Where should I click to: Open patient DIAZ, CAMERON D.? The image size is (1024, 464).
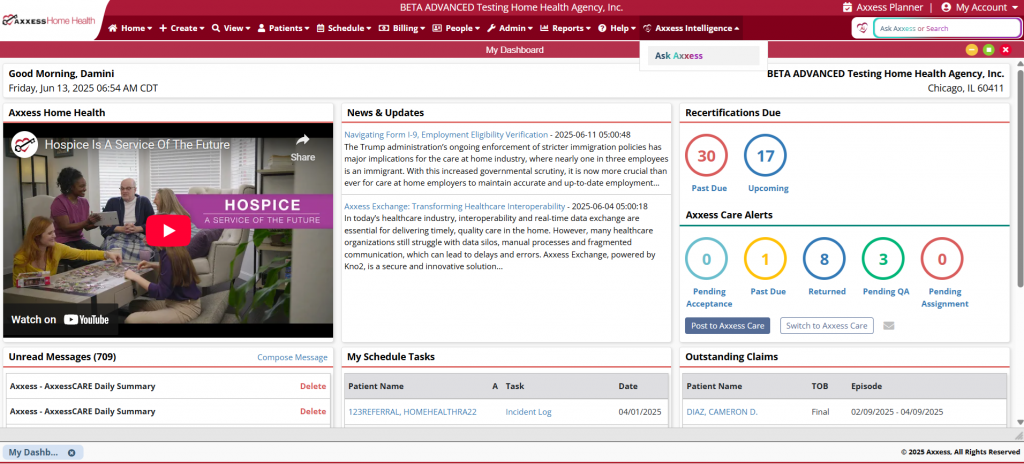[x=722, y=412]
